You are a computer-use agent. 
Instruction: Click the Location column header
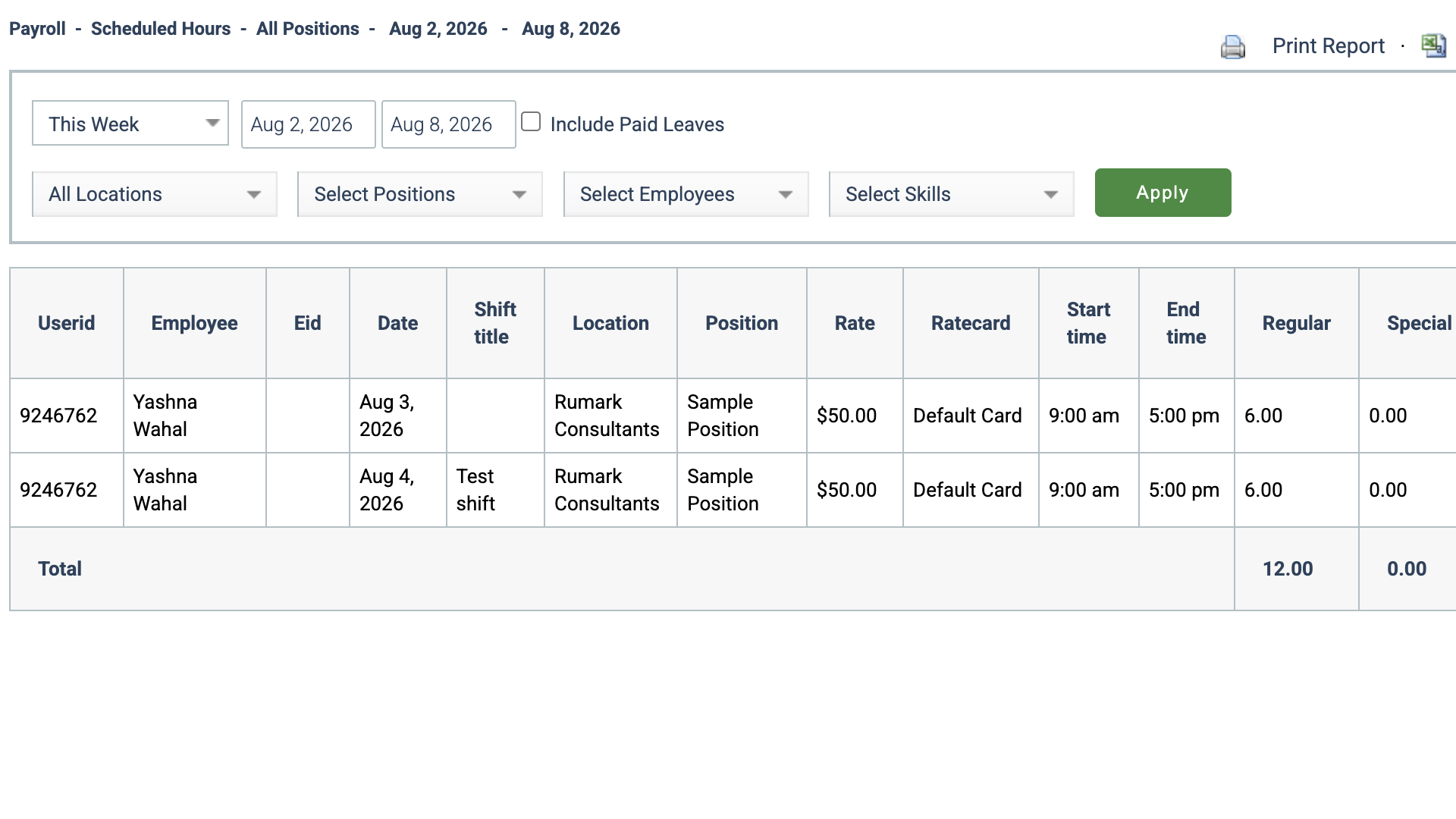[610, 323]
